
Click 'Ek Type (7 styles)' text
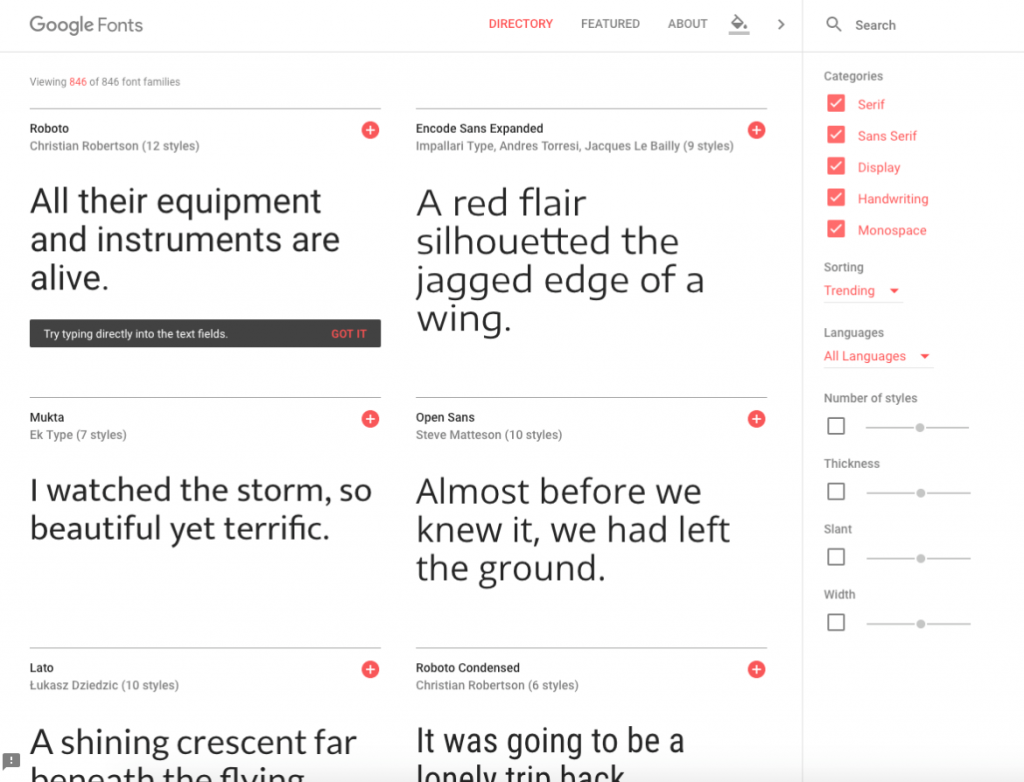pos(78,434)
